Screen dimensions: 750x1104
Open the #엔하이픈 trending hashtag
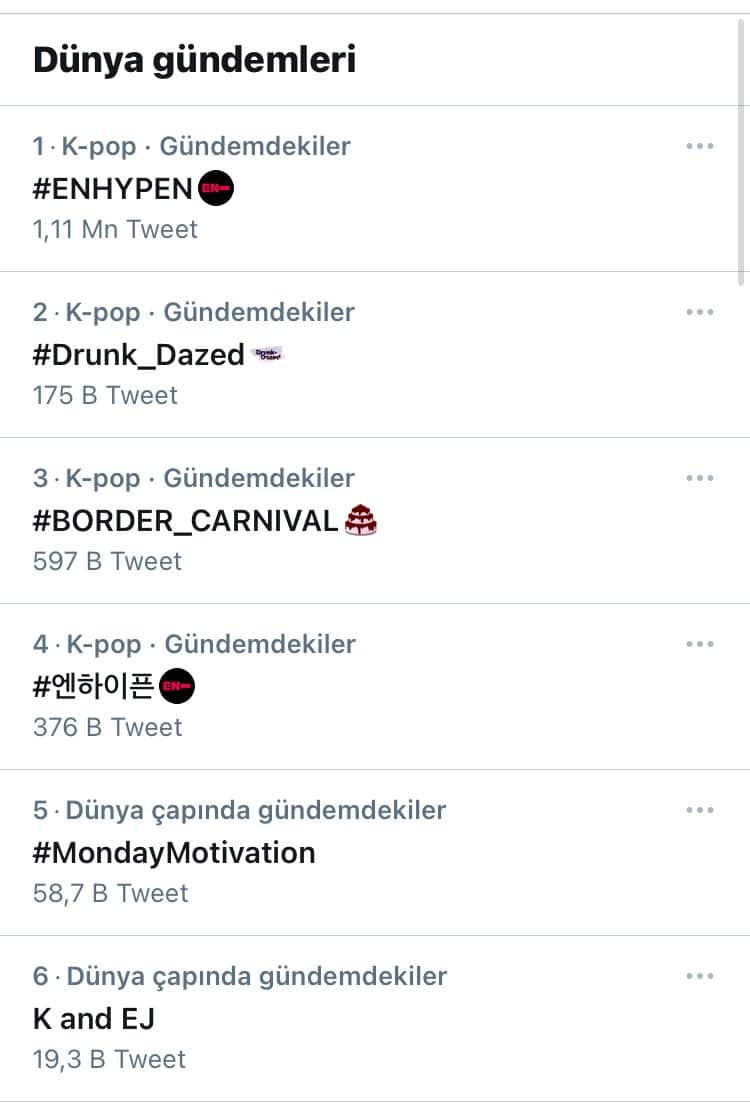(x=94, y=686)
